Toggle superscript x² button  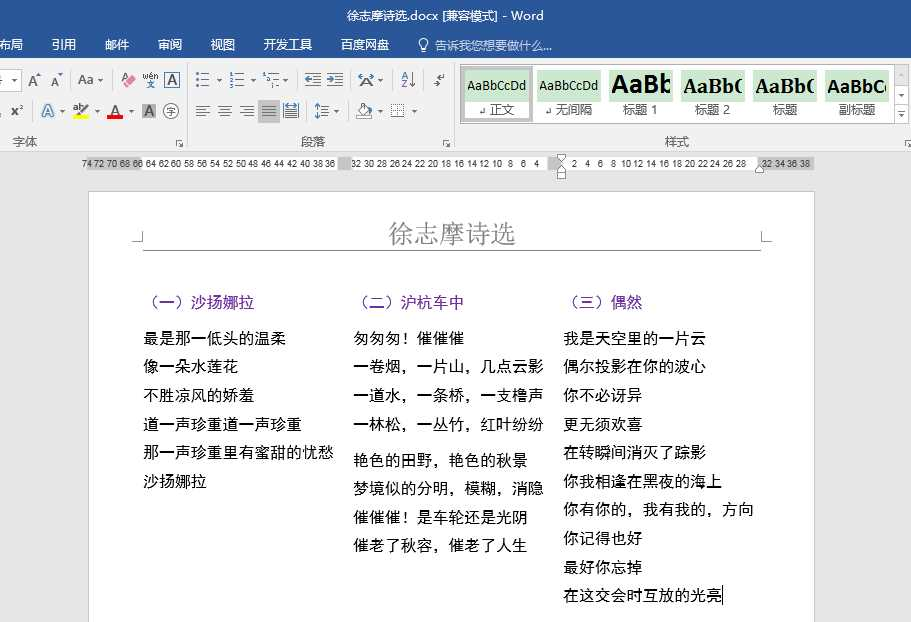point(17,111)
